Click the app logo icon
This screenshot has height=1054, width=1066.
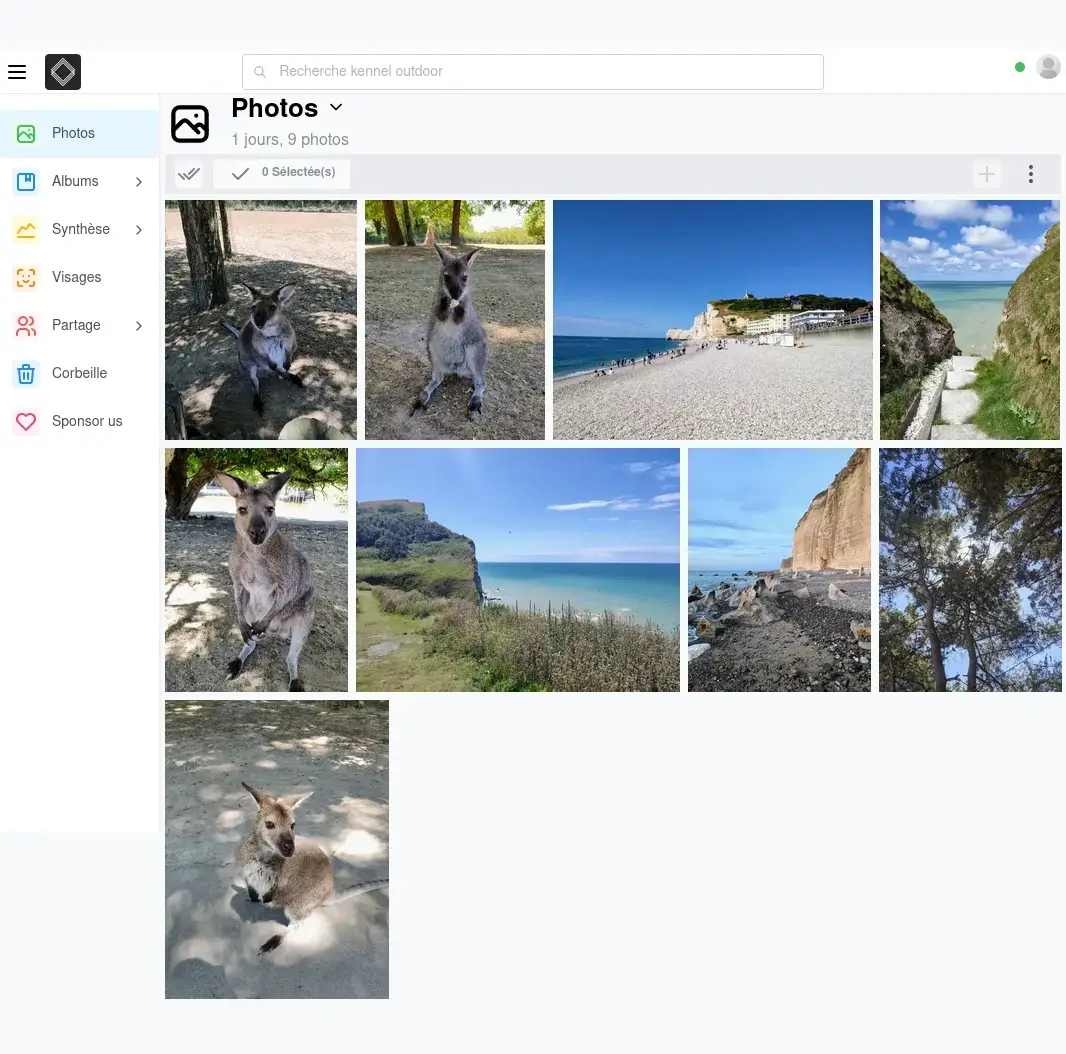[x=63, y=72]
